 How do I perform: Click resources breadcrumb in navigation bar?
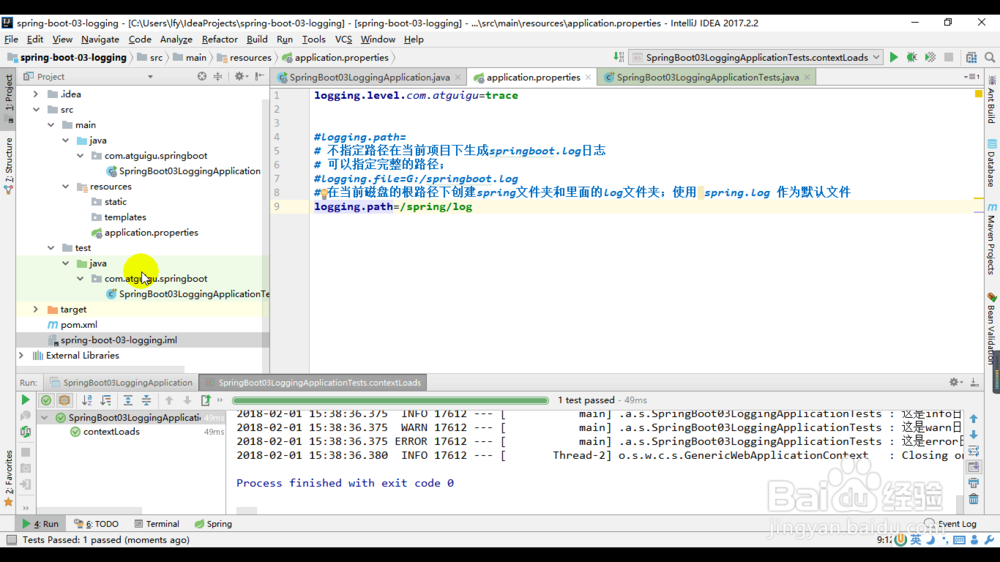pos(244,57)
